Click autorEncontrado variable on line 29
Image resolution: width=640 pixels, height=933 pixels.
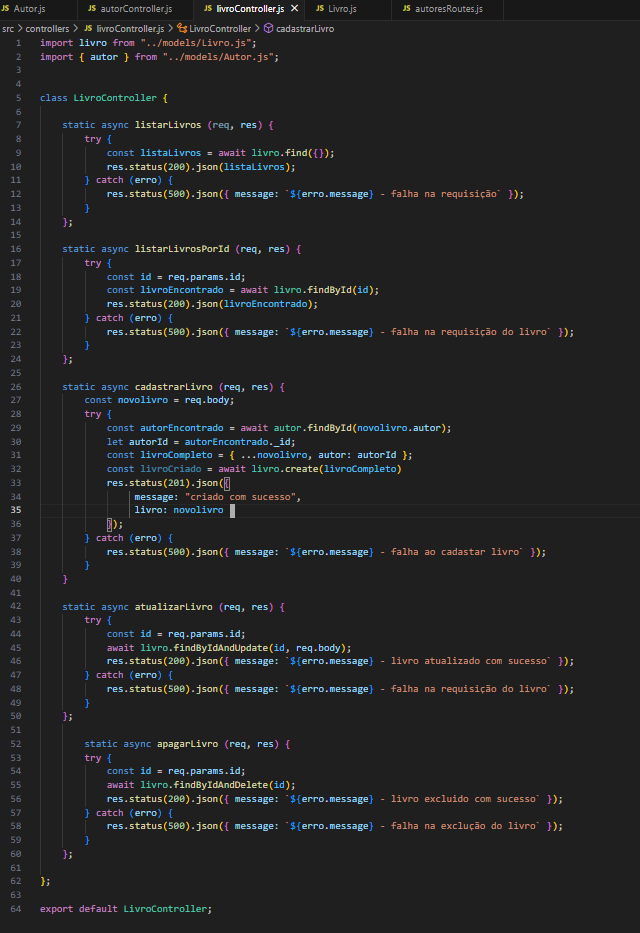[182, 428]
